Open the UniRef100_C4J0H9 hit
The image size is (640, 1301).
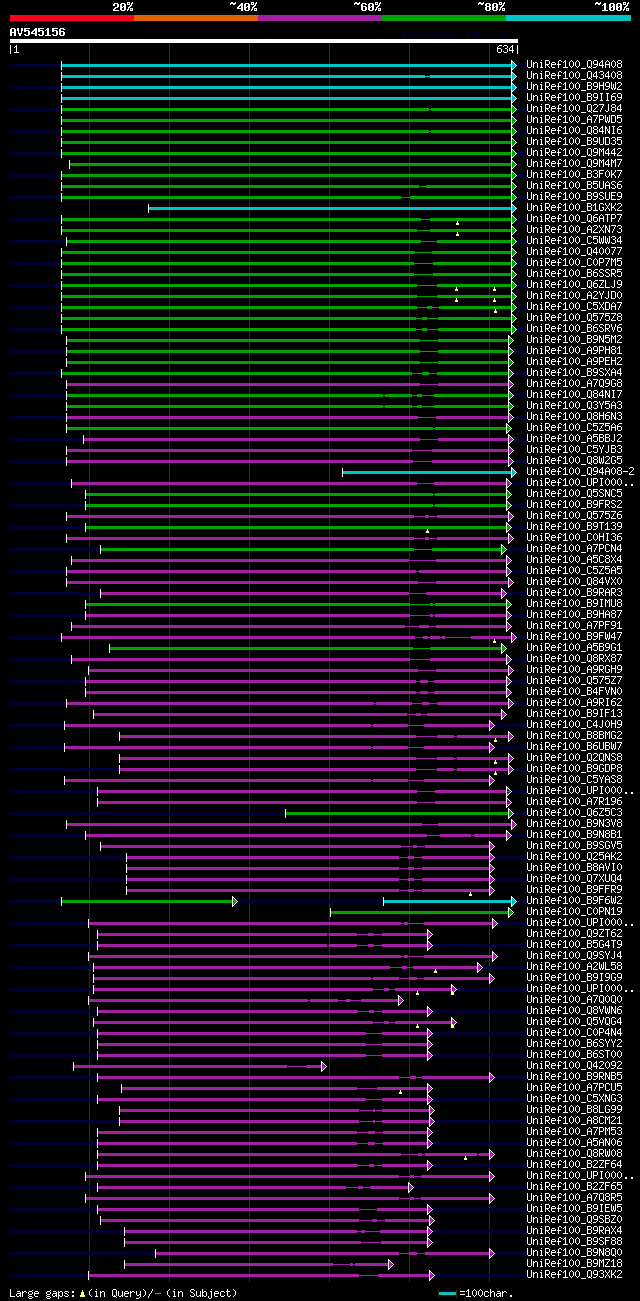[574, 724]
